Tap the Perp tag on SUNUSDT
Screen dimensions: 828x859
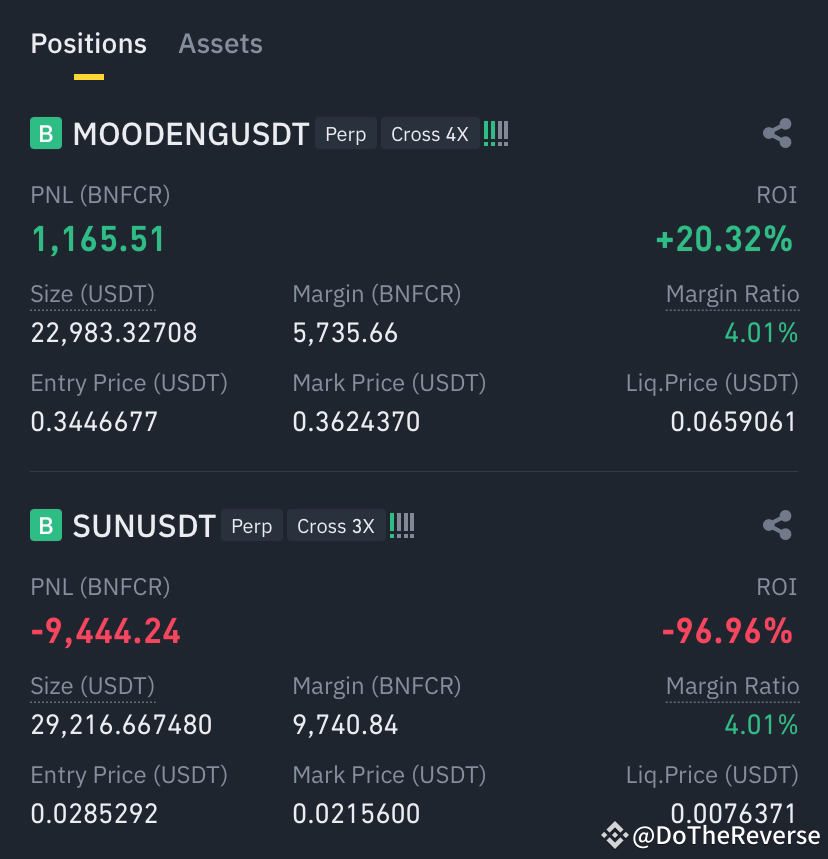click(x=252, y=526)
